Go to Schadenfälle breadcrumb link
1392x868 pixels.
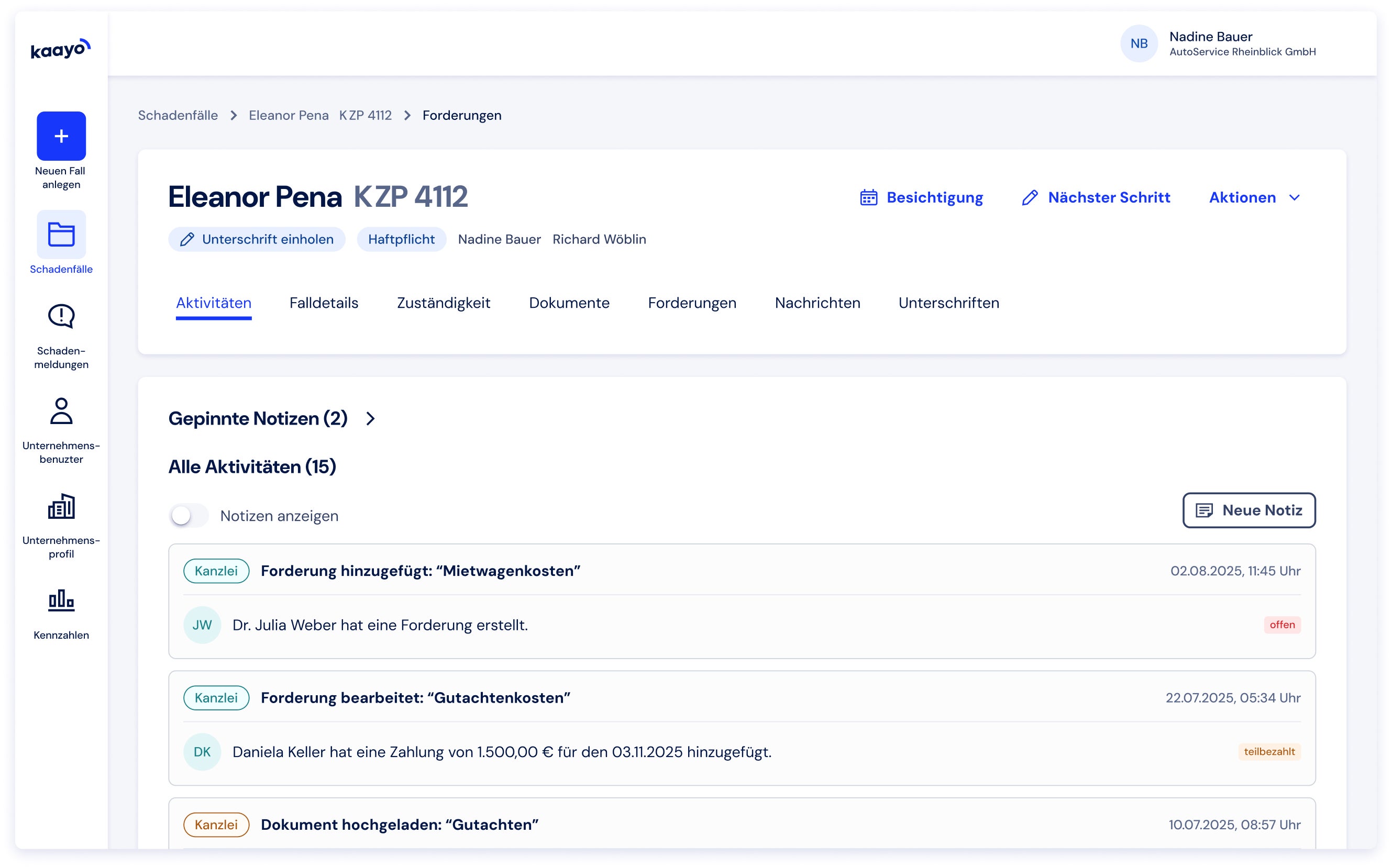tap(178, 115)
